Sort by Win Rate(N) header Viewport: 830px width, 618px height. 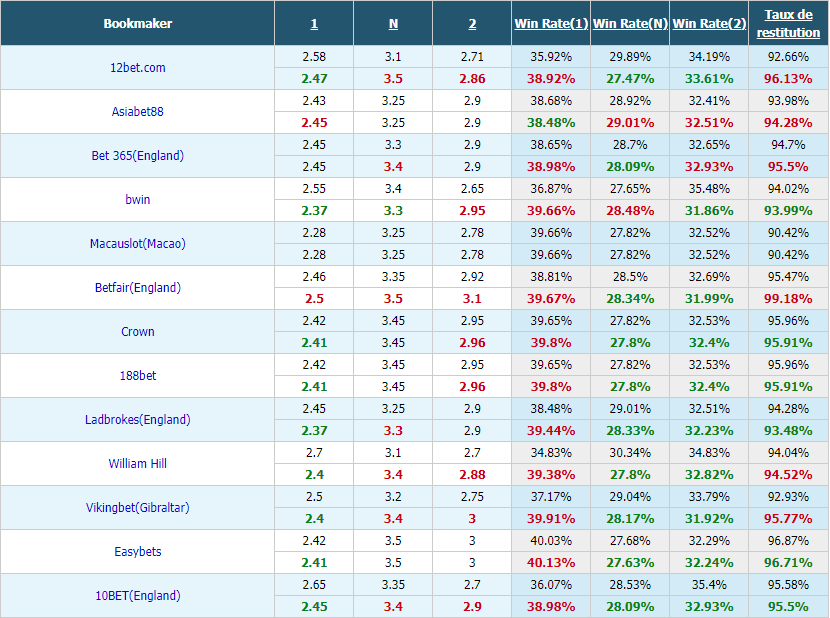(630, 24)
